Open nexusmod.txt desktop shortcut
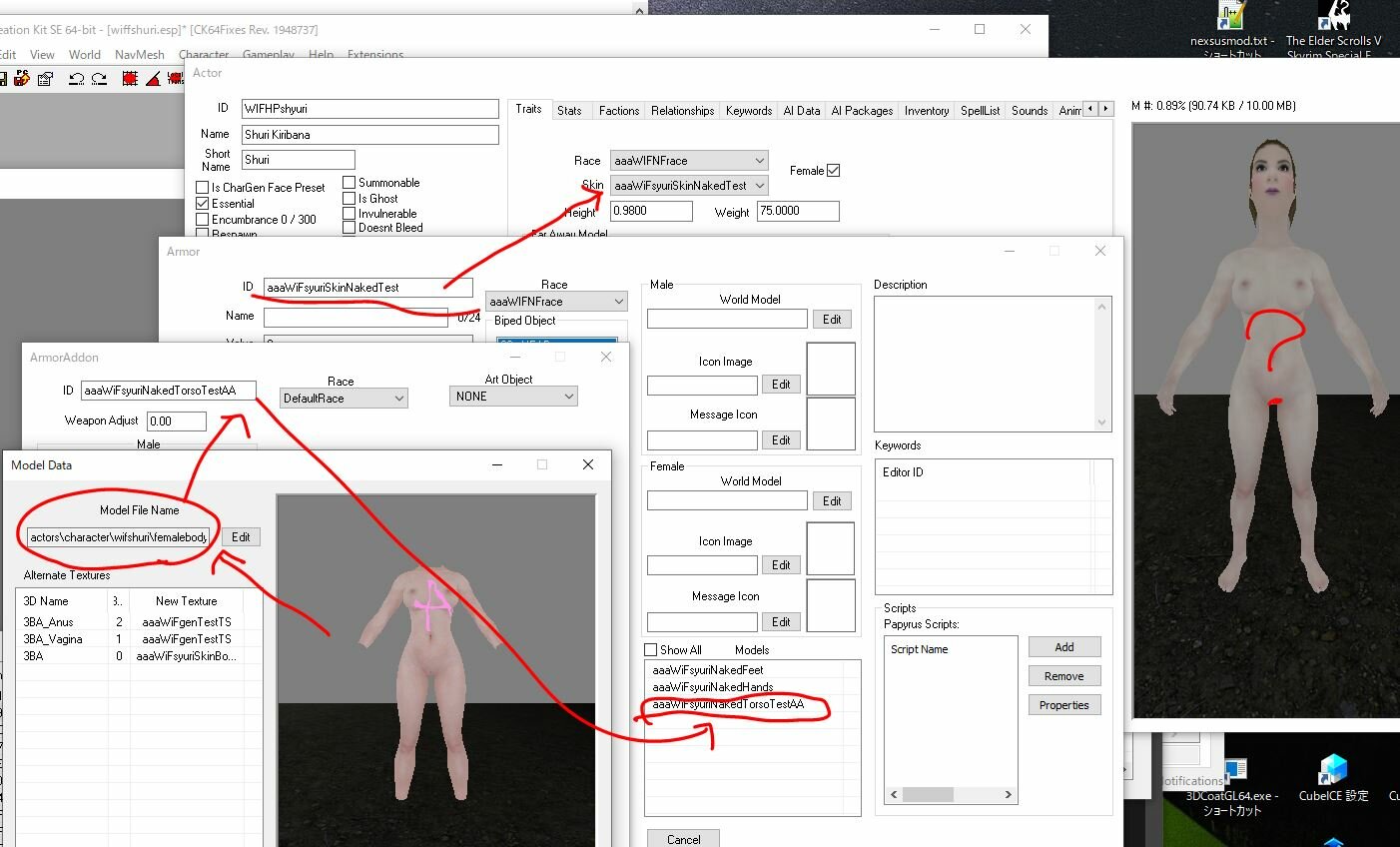The height and width of the screenshot is (847, 1400). [1231, 30]
